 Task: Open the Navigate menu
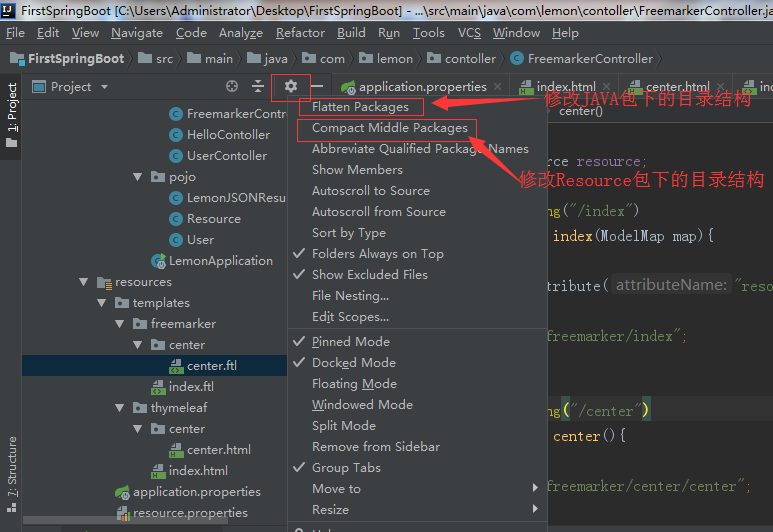tap(137, 33)
